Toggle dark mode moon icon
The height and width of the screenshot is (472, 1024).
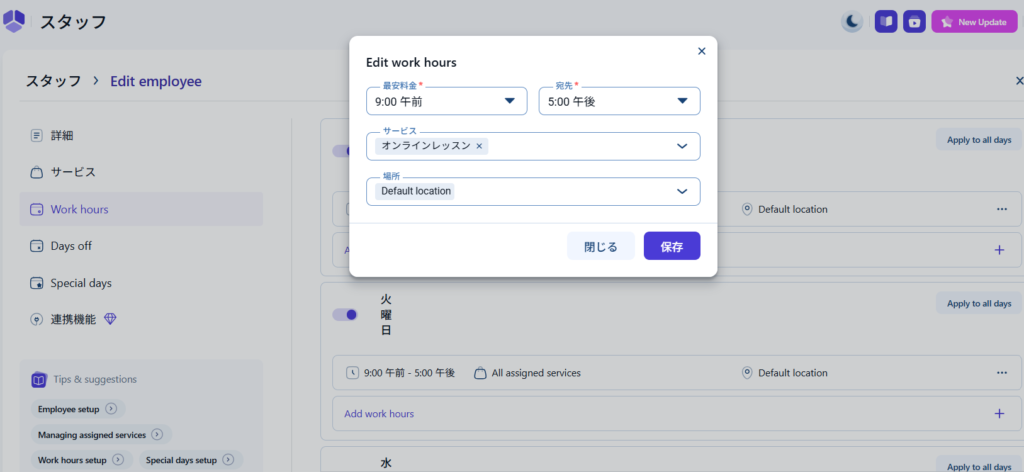(852, 22)
